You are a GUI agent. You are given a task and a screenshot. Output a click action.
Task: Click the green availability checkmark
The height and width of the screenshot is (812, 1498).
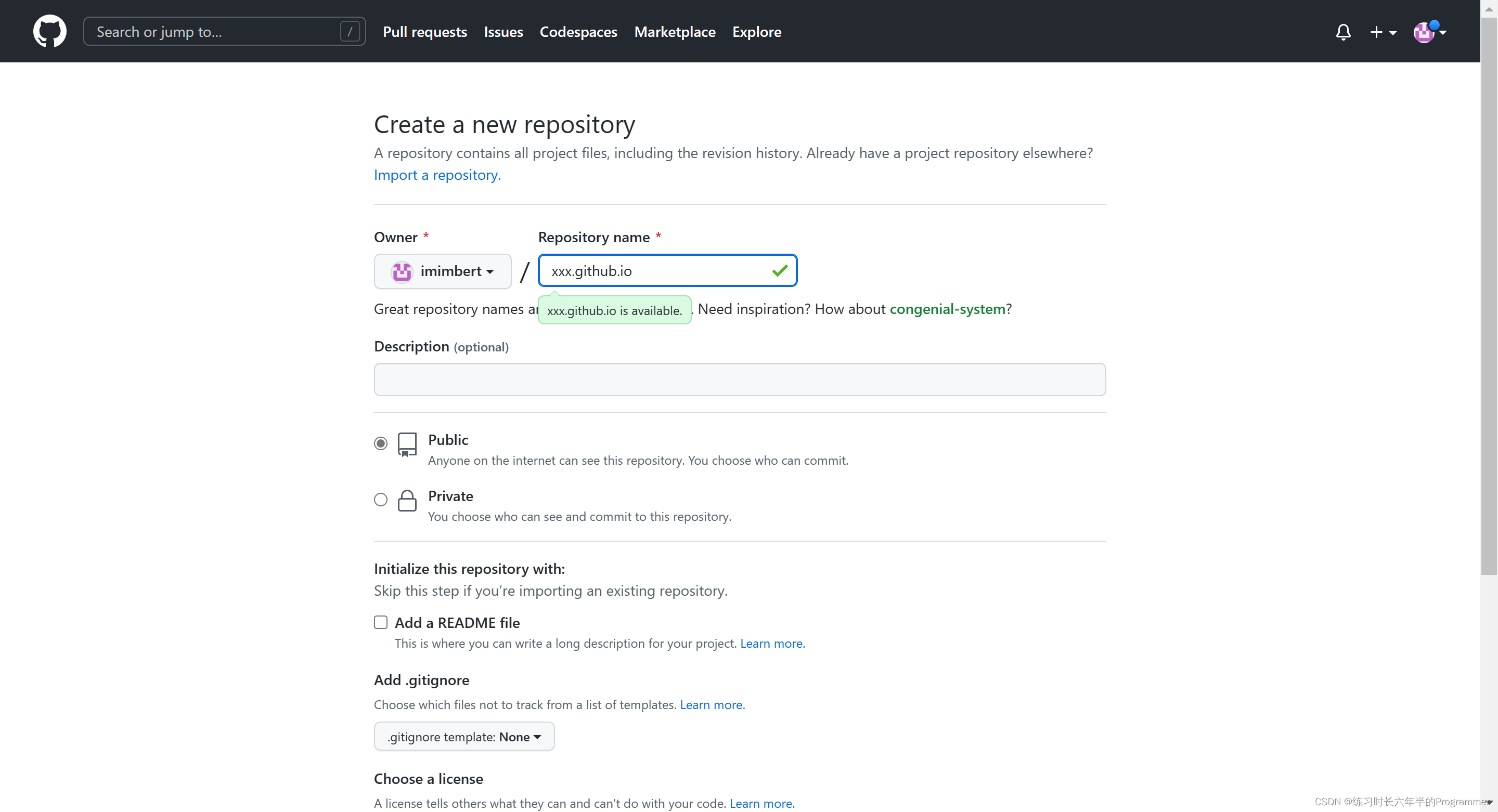780,270
